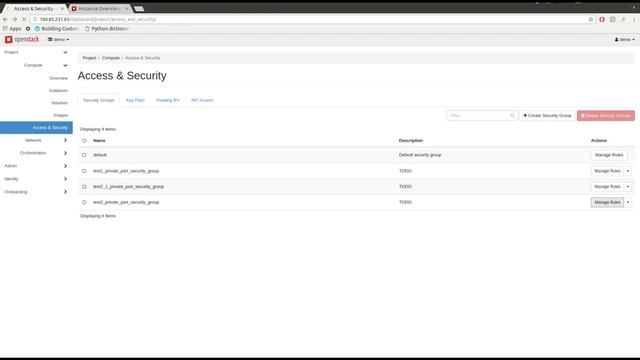The width and height of the screenshot is (640, 360).
Task: Click the red Opera extension icon
Action: [x=602, y=19]
